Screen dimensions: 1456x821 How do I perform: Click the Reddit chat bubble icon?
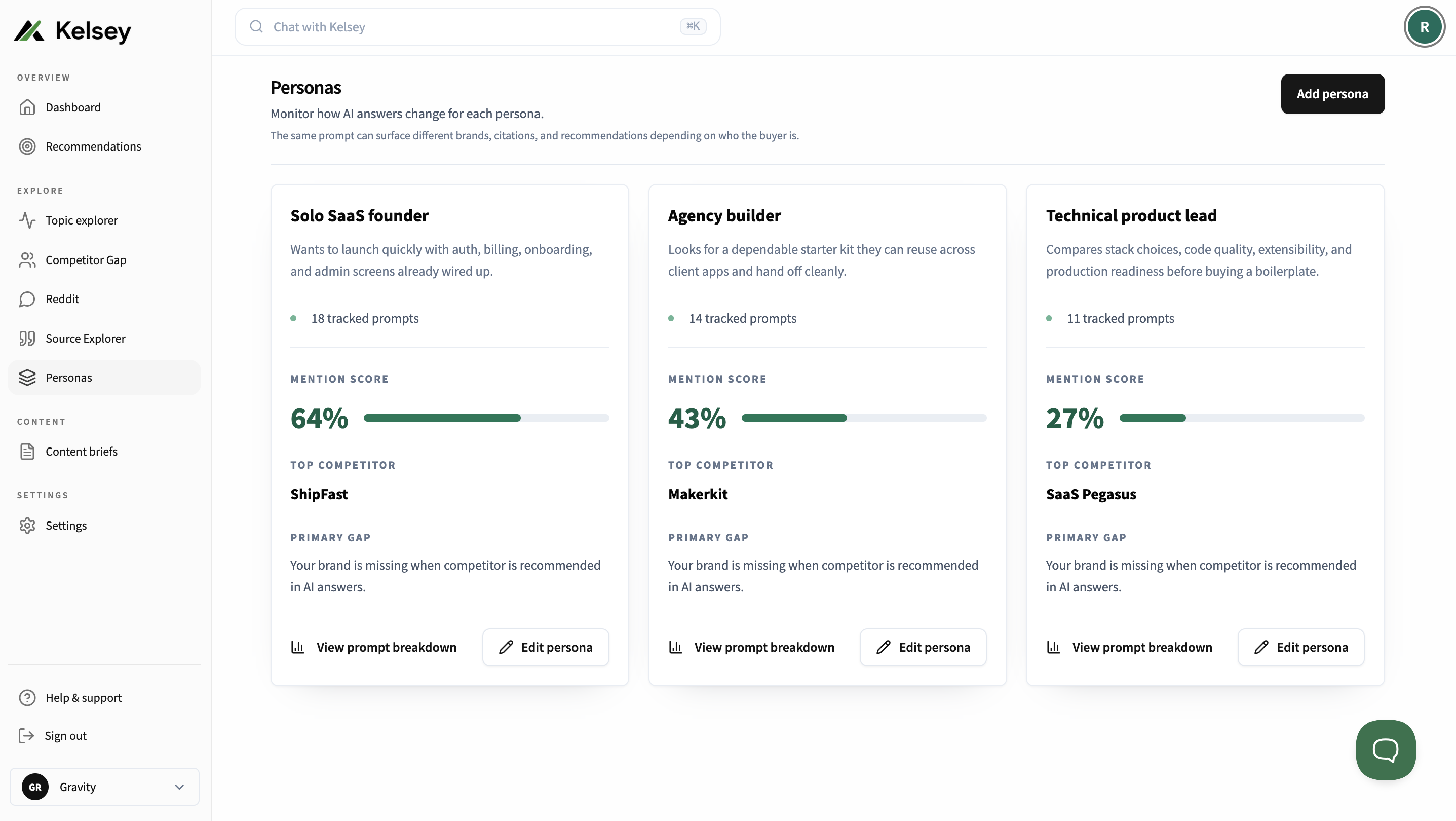[27, 299]
